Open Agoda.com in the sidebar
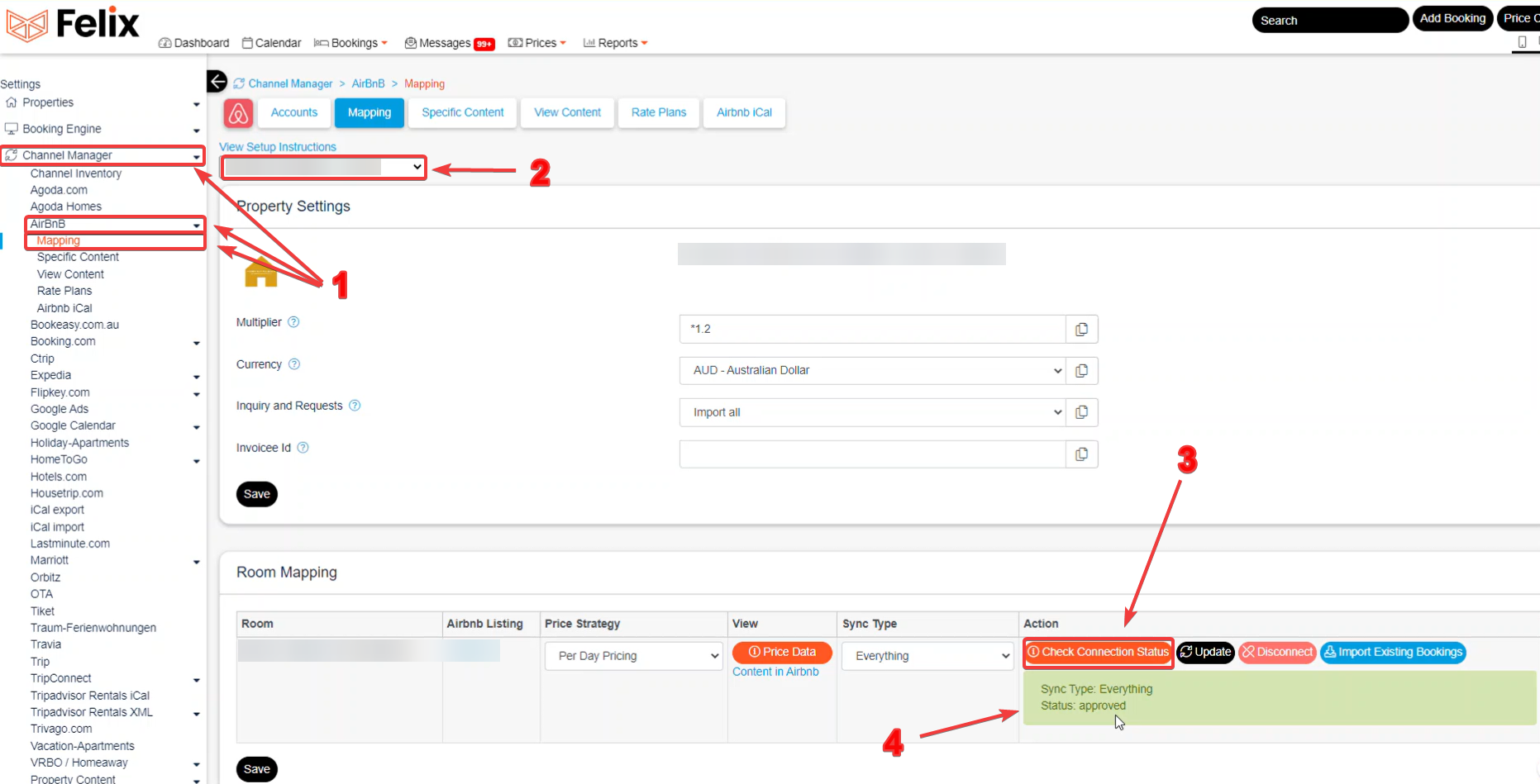Screen dimensions: 1540x784 tap(59, 190)
